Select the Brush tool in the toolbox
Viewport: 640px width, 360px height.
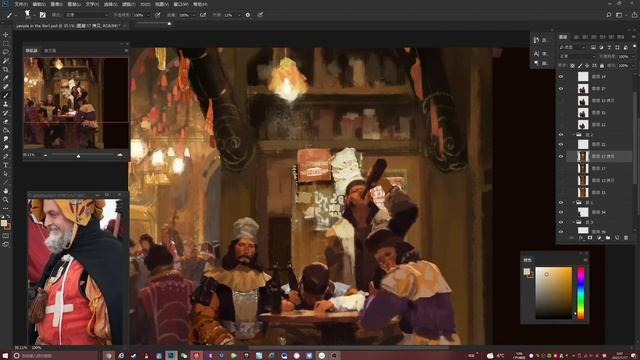point(6,95)
